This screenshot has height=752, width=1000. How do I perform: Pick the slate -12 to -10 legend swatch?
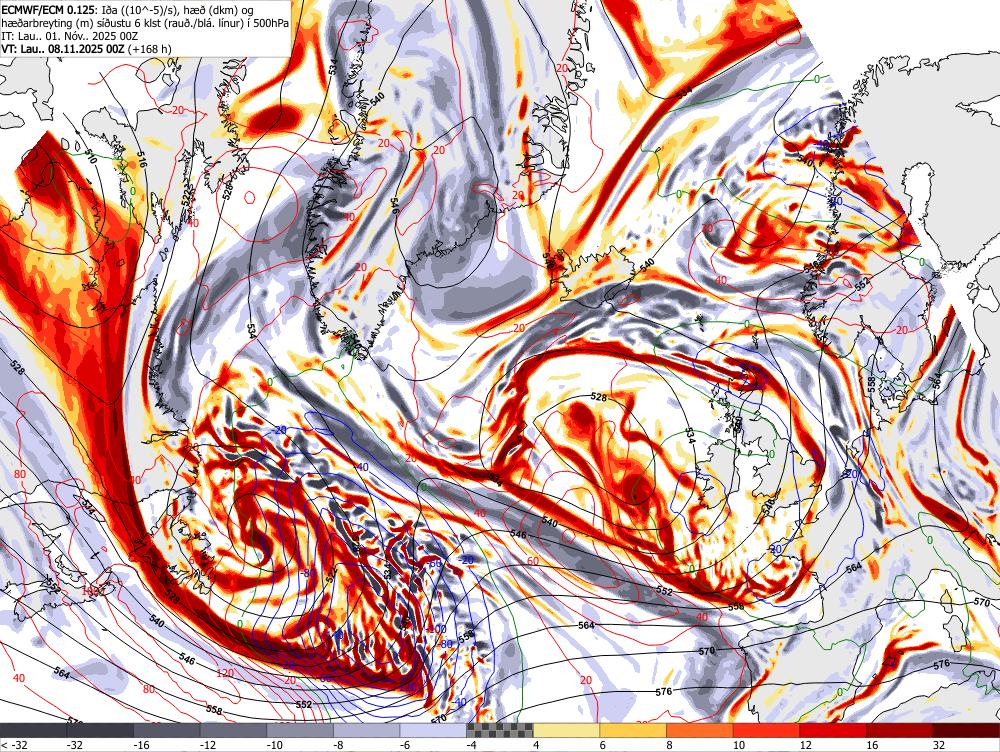tap(233, 730)
